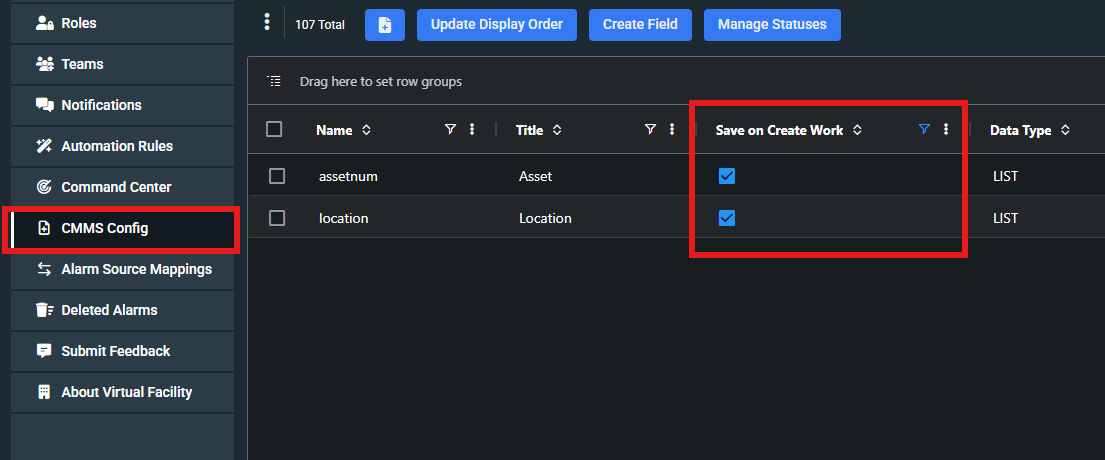The width and height of the screenshot is (1105, 460).
Task: Click the Manage Statuses button
Action: 772,25
